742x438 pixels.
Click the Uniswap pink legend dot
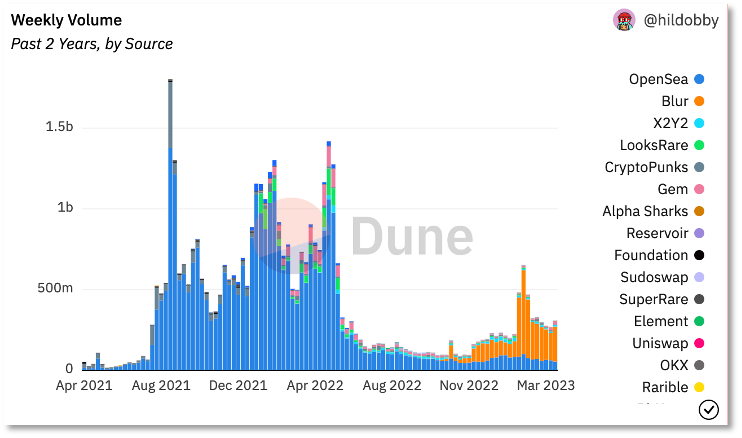[x=699, y=343]
